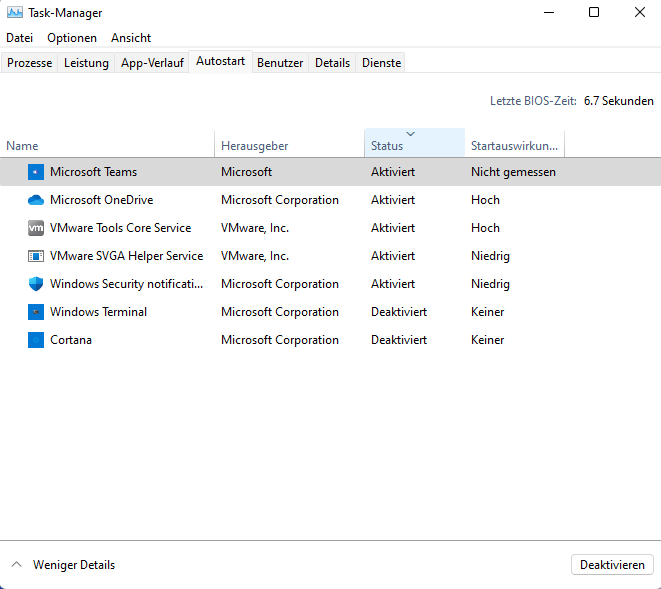The image size is (661, 589).
Task: Click the Windows Security shield icon
Action: tap(36, 284)
